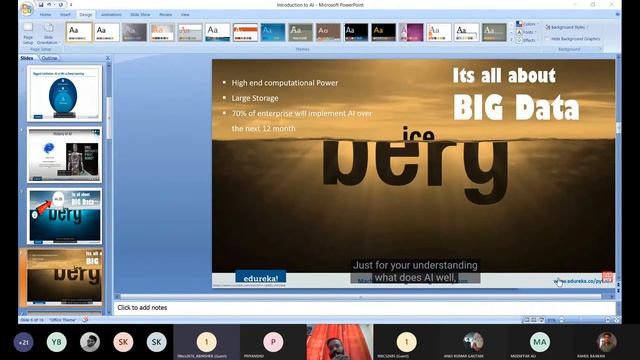Click the main slide horizontal scrollbar

[x=360, y=297]
